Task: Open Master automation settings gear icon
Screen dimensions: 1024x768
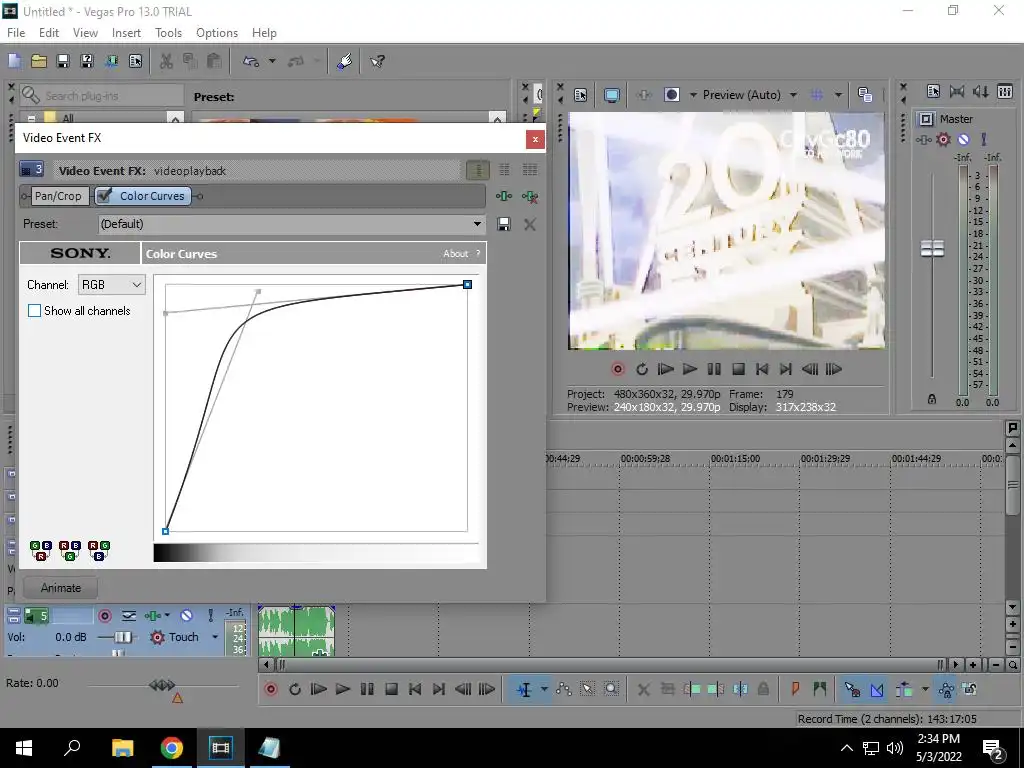Action: [x=943, y=139]
